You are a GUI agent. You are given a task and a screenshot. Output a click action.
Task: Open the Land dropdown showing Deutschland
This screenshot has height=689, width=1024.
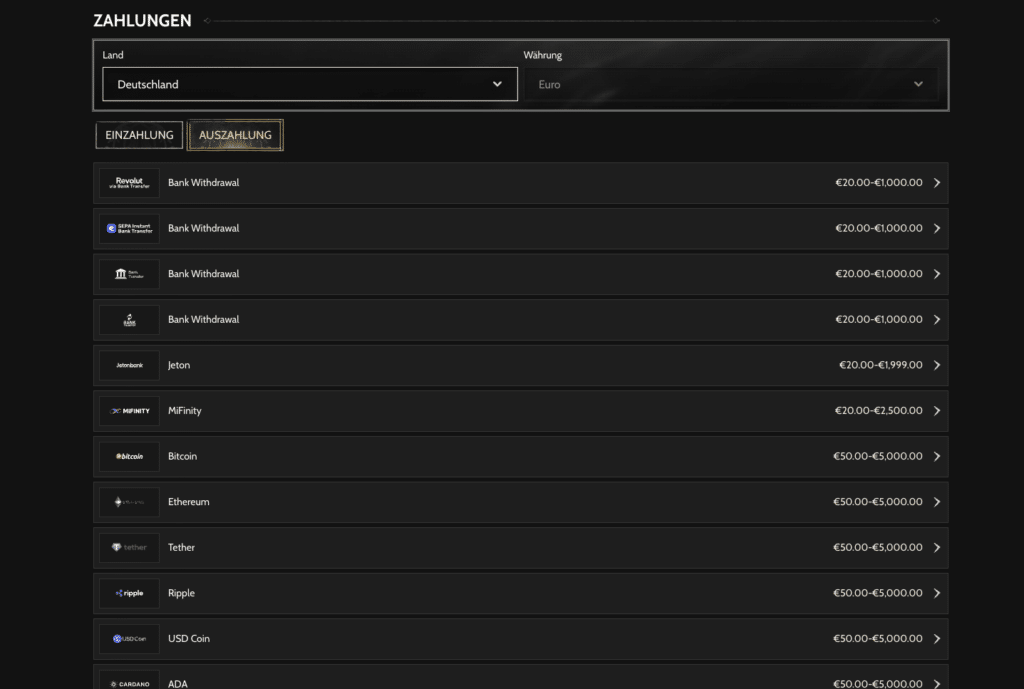click(x=310, y=84)
